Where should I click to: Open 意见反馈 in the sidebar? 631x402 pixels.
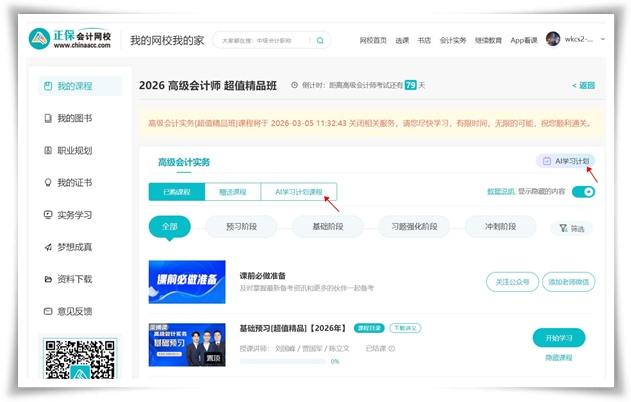click(74, 311)
